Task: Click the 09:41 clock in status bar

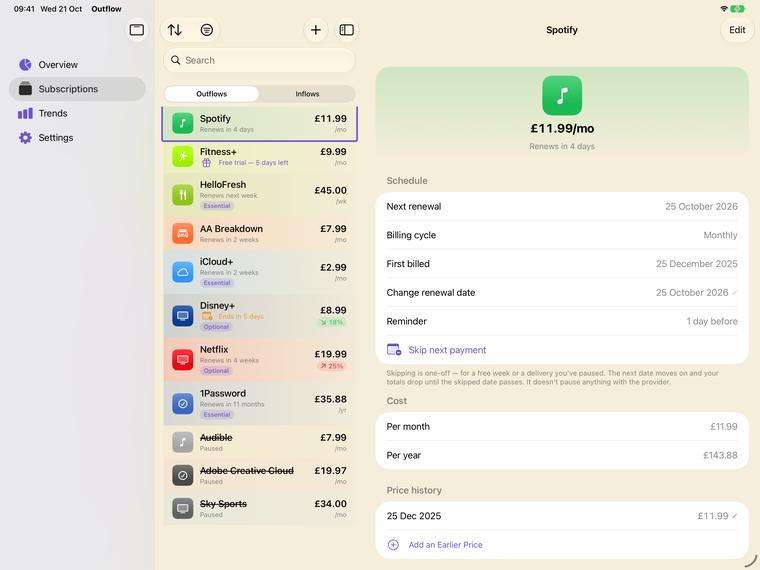Action: coord(24,9)
